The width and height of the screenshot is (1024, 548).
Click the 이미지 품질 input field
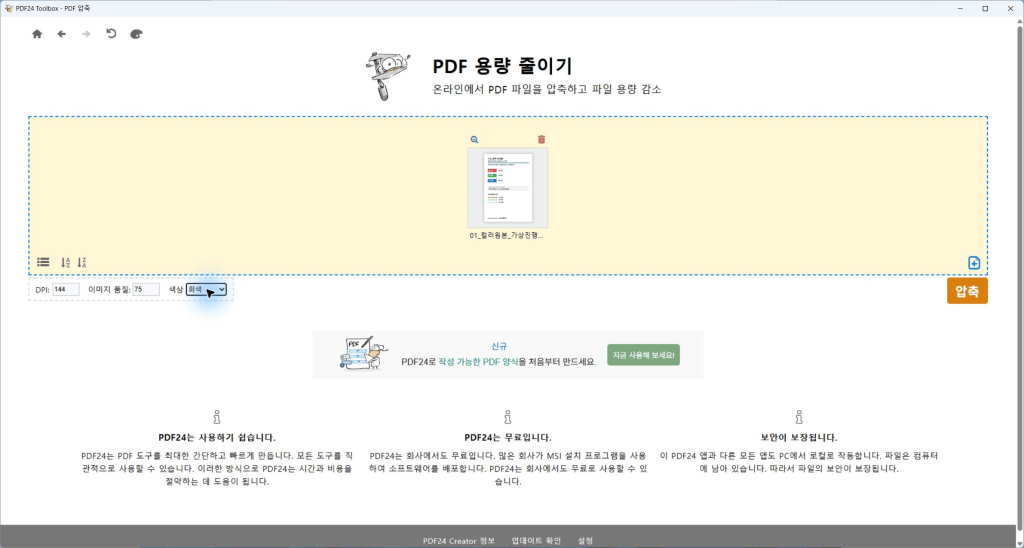tap(146, 289)
